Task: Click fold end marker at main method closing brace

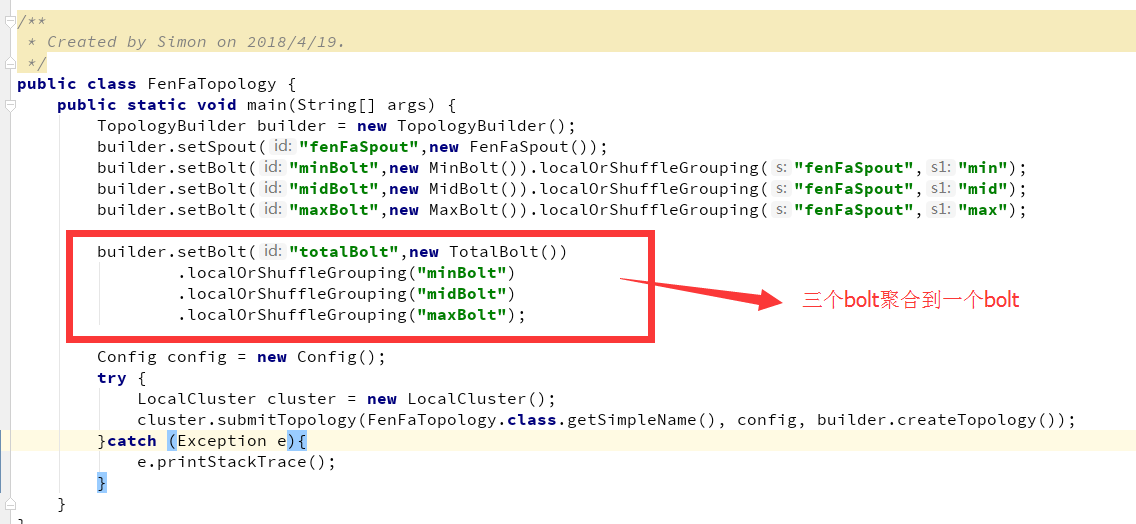Action: (x=9, y=503)
